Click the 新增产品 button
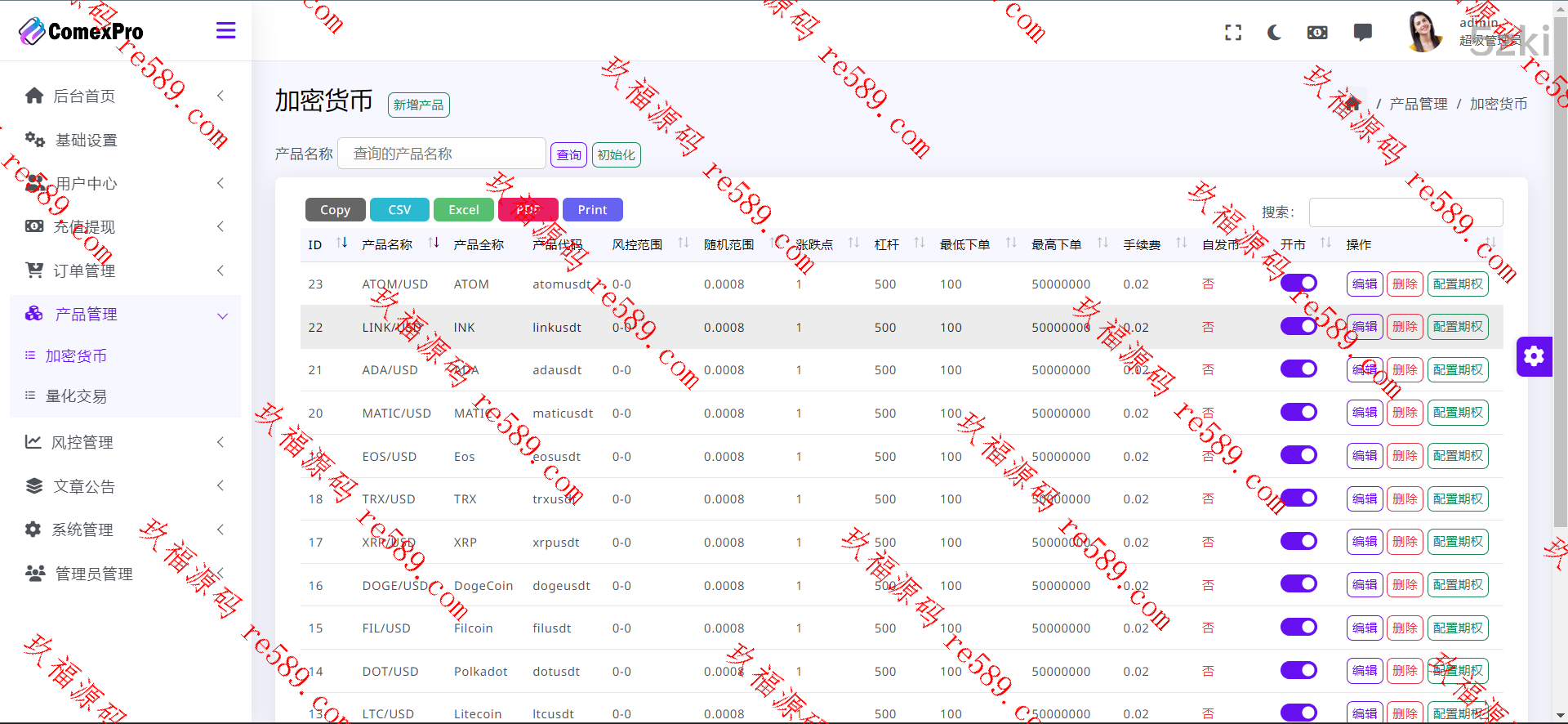The height and width of the screenshot is (724, 1568). 418,105
